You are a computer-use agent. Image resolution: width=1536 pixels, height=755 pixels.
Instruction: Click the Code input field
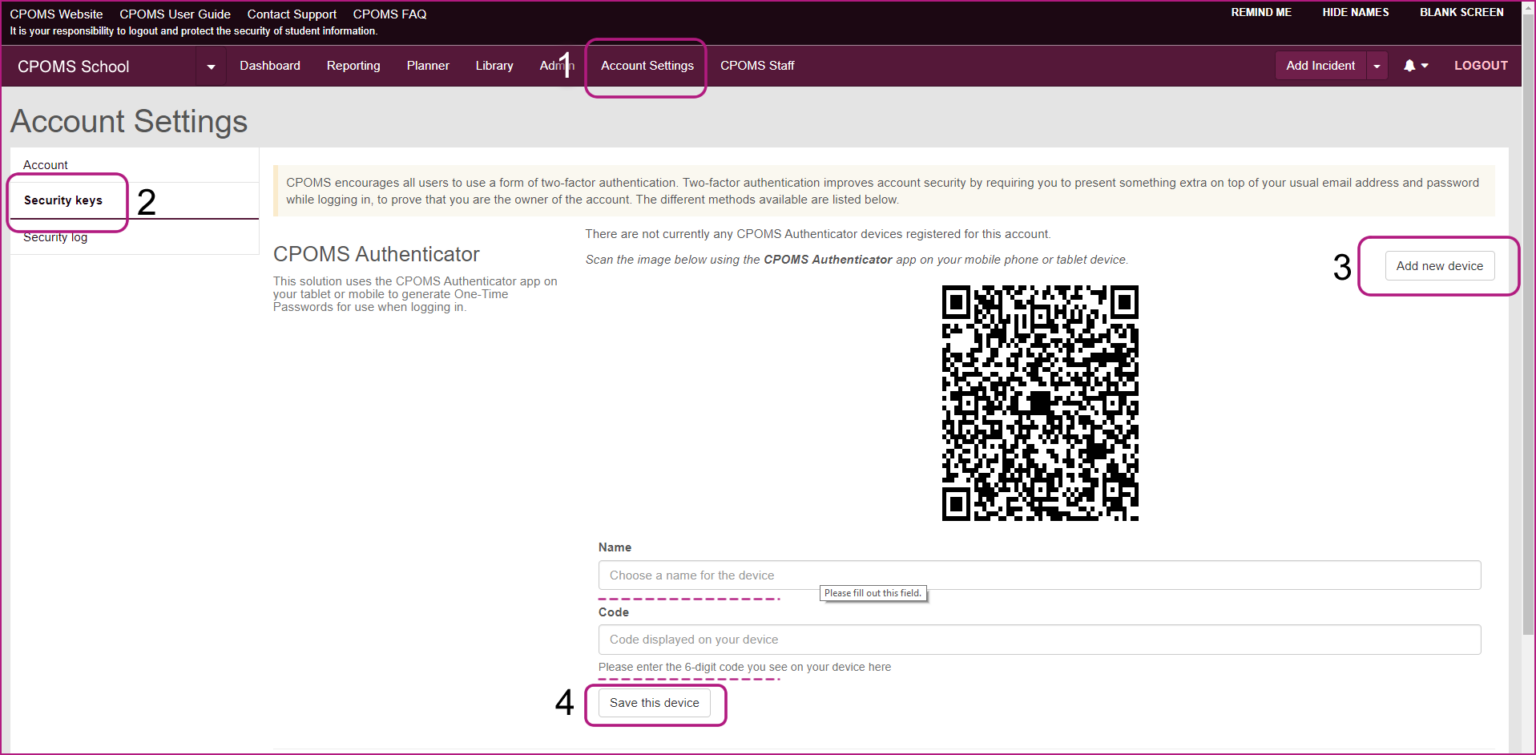(x=1038, y=640)
